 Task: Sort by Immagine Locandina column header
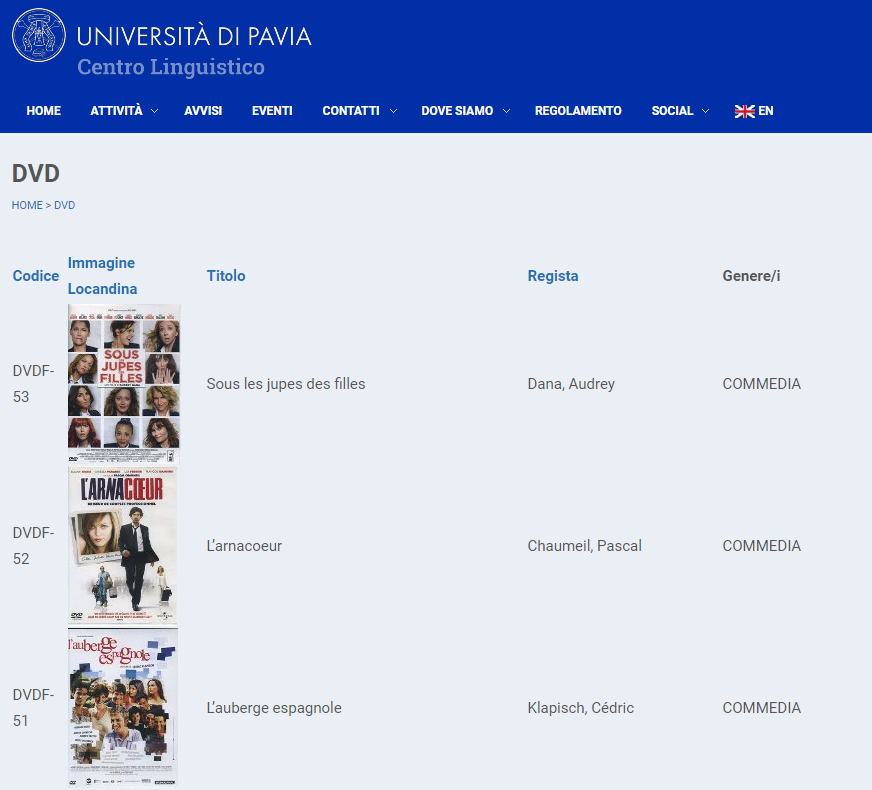[102, 276]
